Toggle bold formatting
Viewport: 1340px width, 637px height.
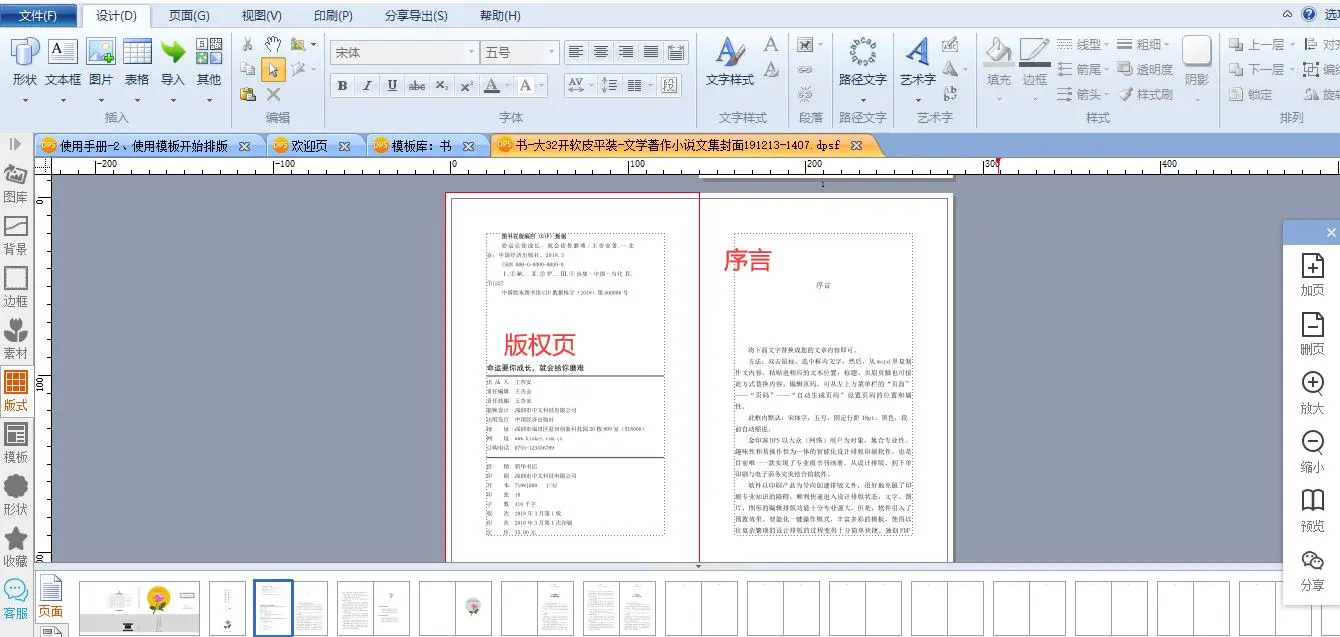pyautogui.click(x=342, y=86)
